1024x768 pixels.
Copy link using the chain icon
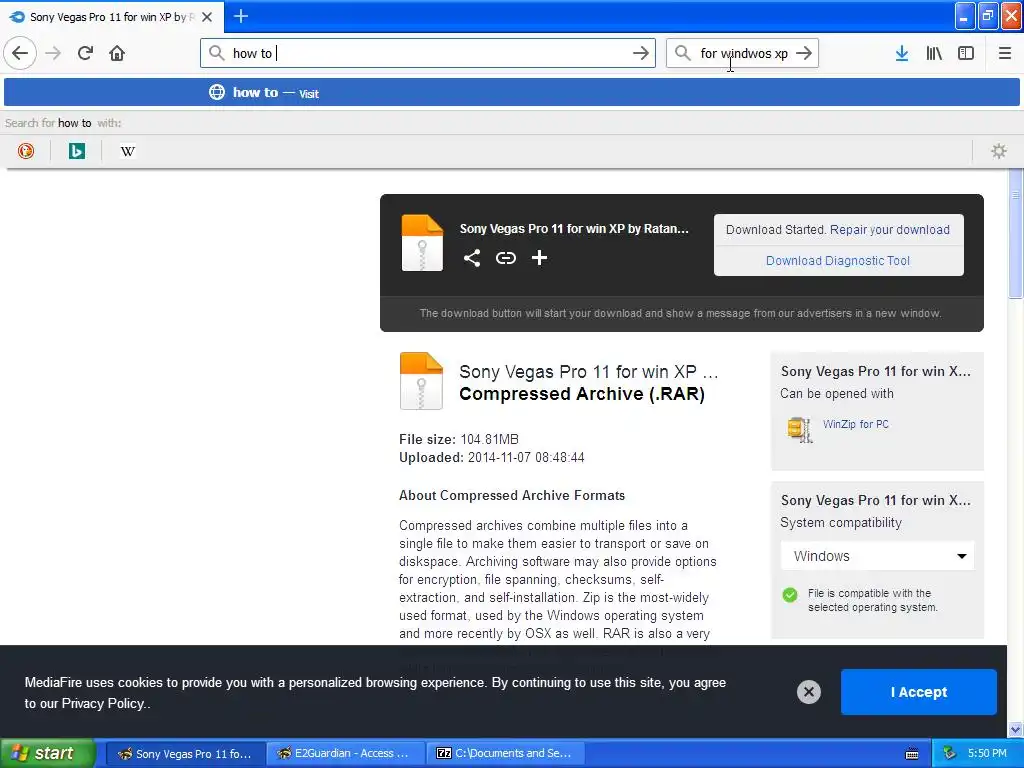pyautogui.click(x=505, y=258)
